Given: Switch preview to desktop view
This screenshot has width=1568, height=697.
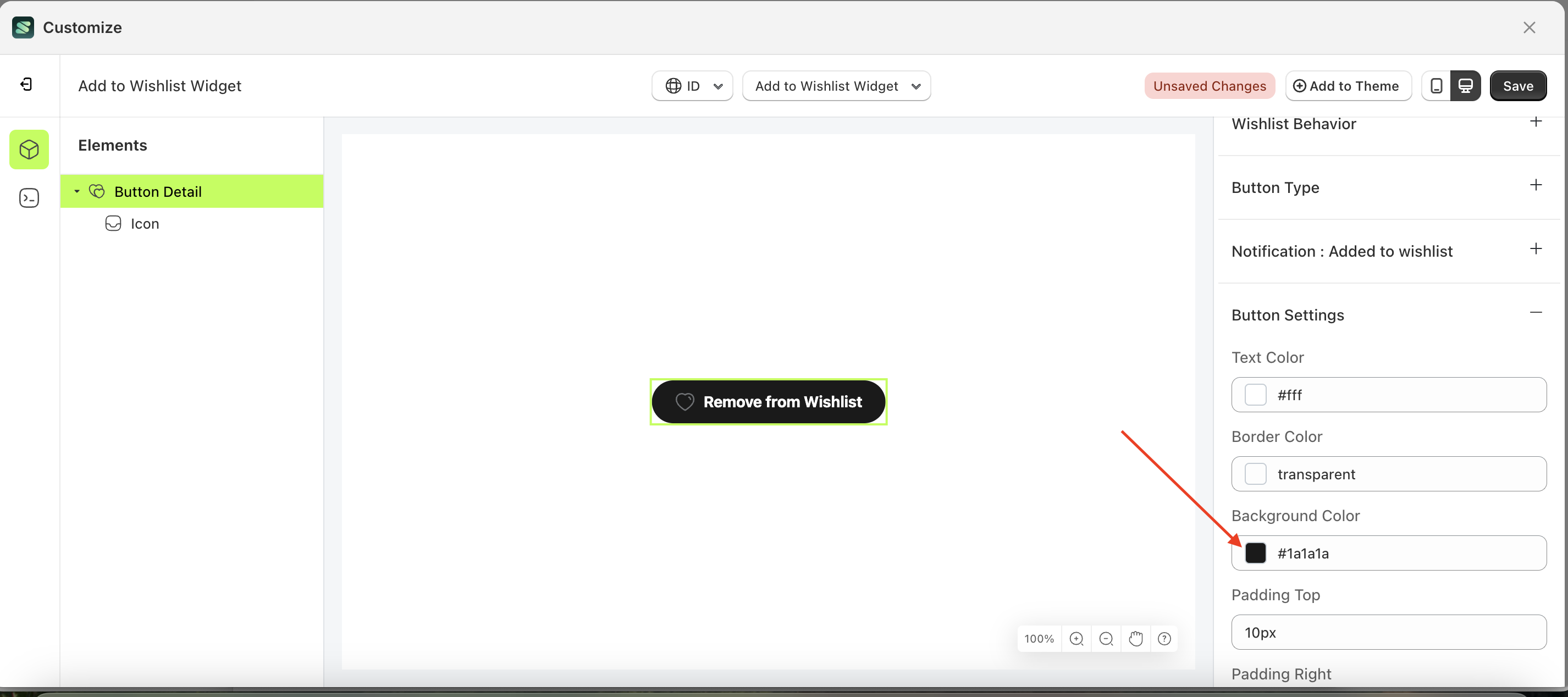Looking at the screenshot, I should (1466, 85).
